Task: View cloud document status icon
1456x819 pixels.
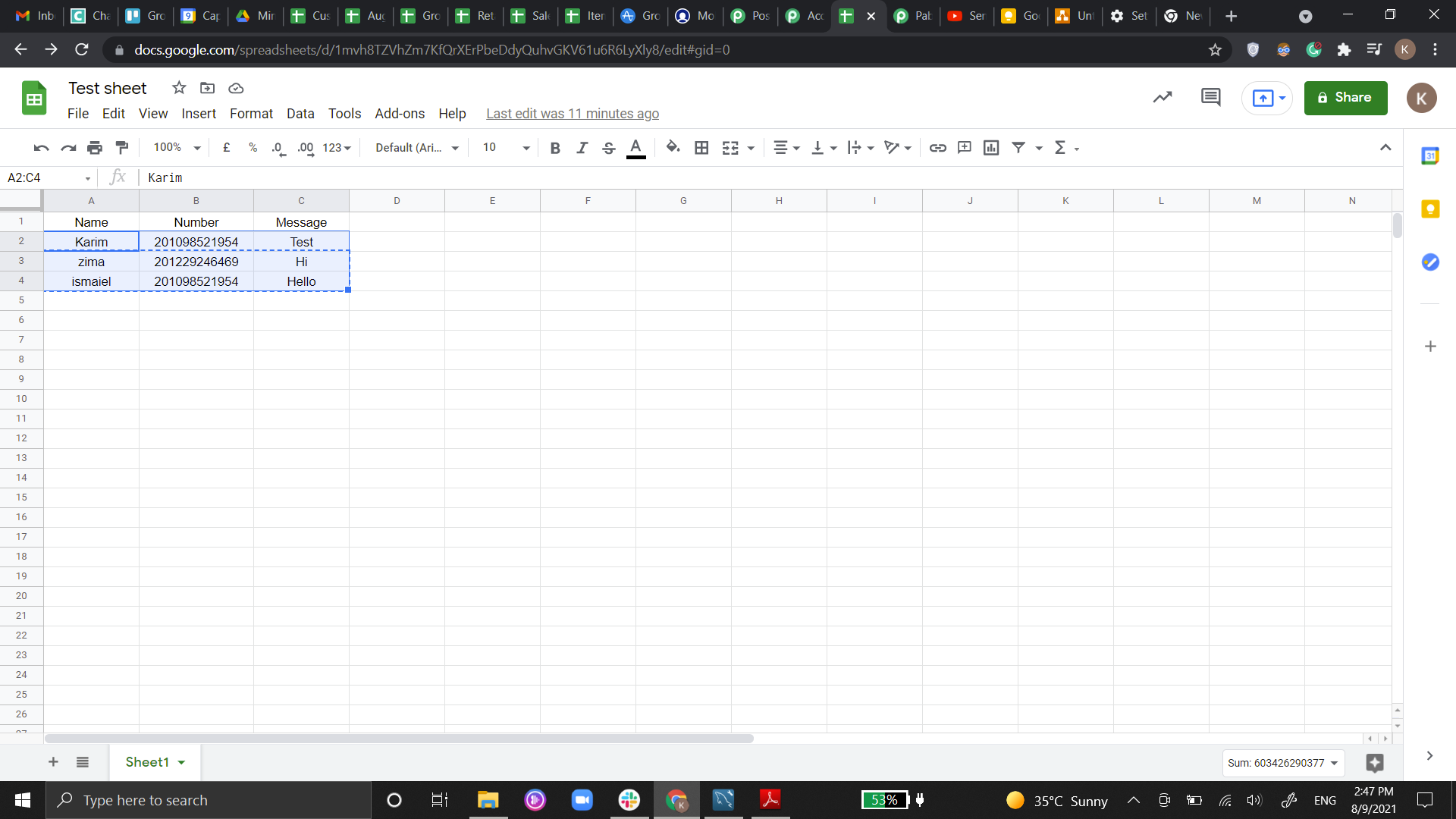Action: [236, 88]
